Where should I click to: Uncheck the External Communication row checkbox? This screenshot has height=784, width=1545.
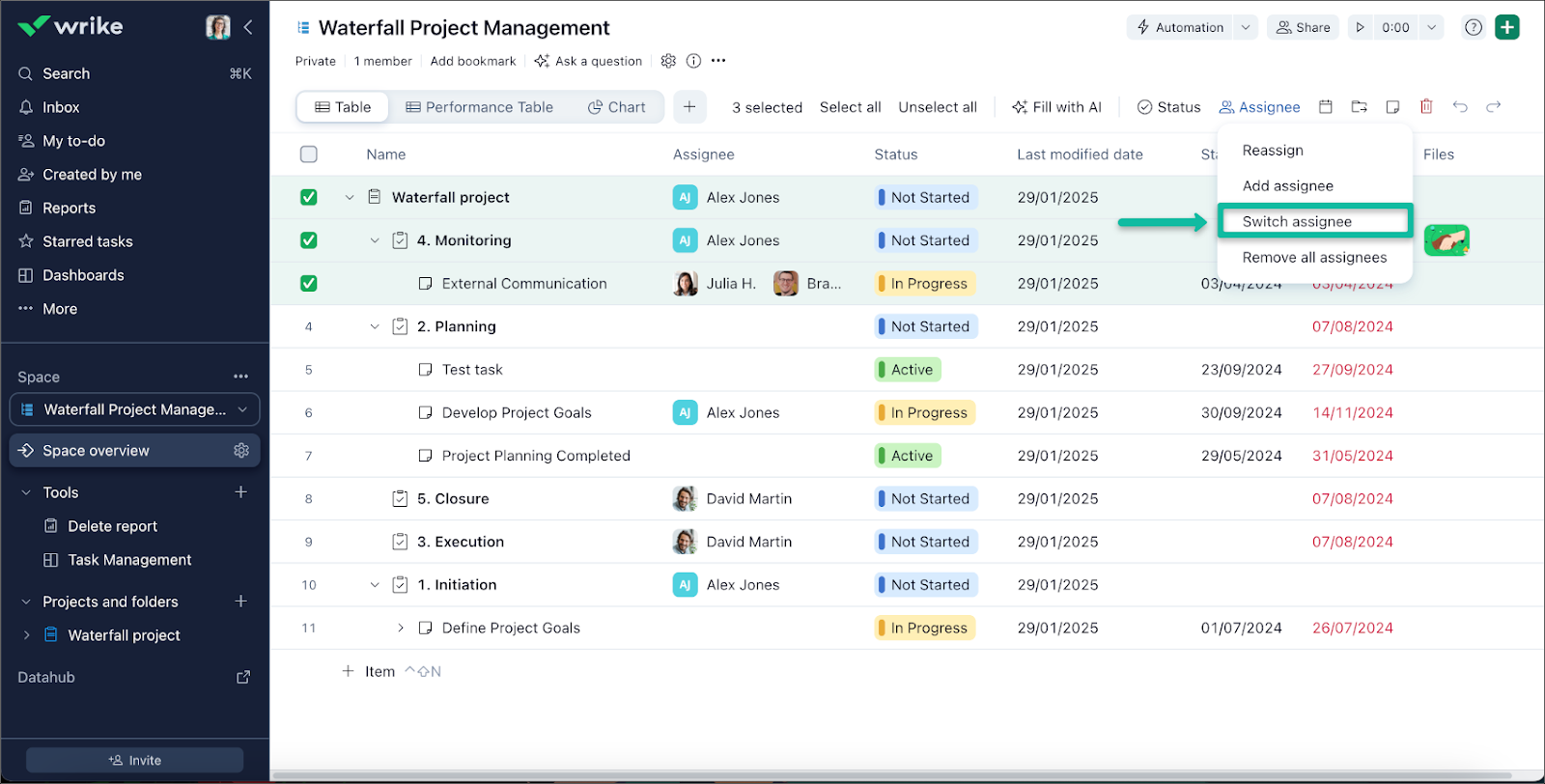coord(309,284)
